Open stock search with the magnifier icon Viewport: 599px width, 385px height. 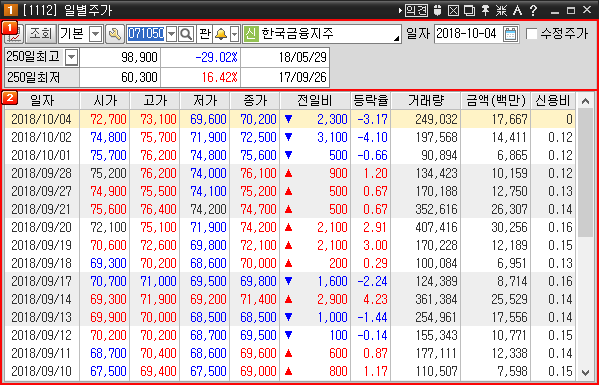coord(186,35)
